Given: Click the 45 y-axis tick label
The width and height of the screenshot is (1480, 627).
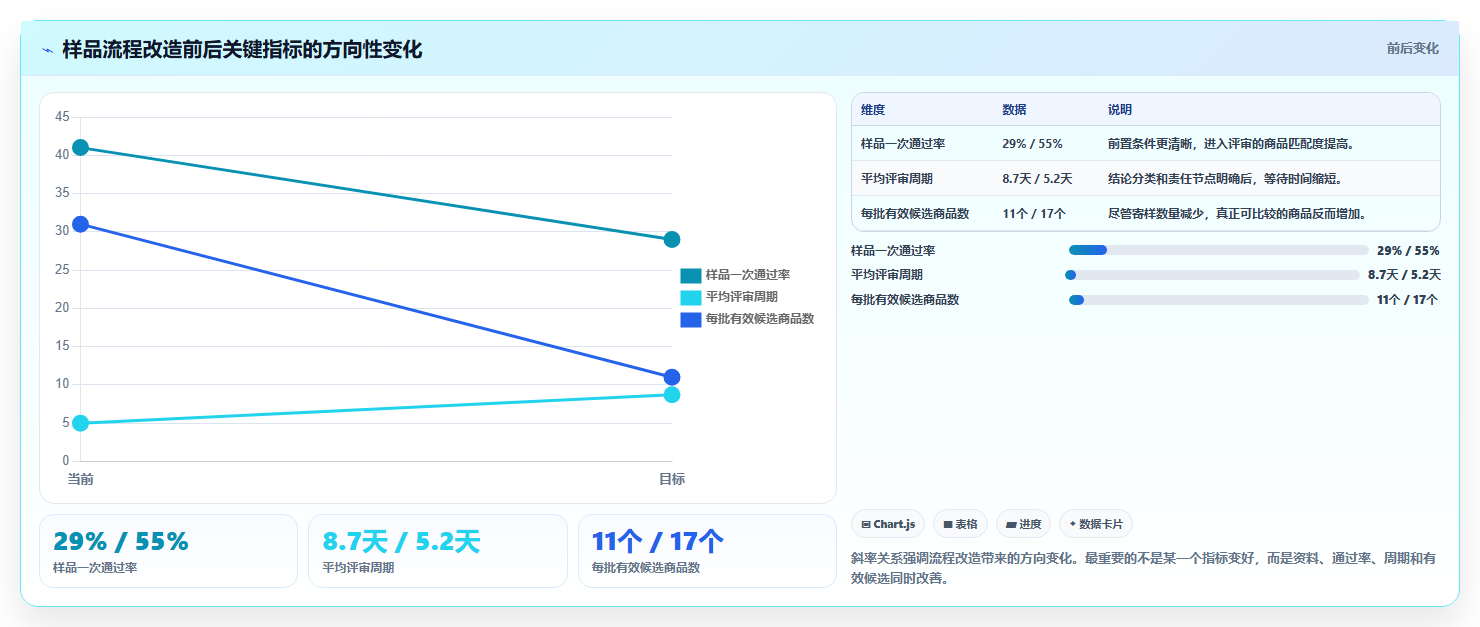Looking at the screenshot, I should [x=62, y=117].
